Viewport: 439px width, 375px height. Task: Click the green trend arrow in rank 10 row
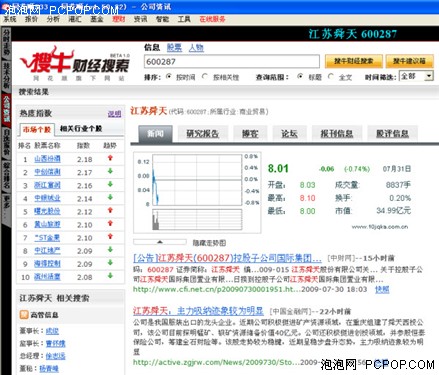(x=110, y=276)
